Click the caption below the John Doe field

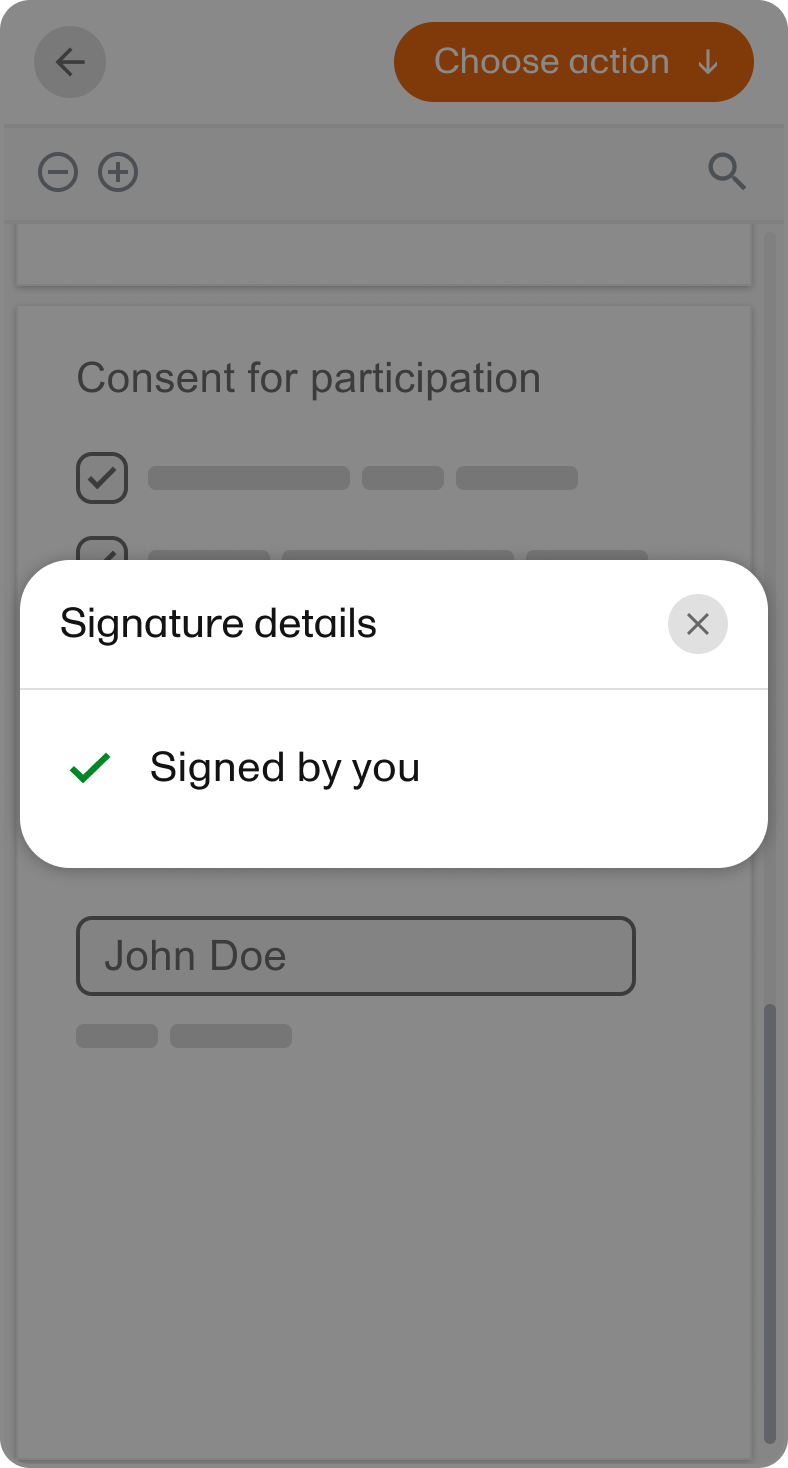(184, 1036)
